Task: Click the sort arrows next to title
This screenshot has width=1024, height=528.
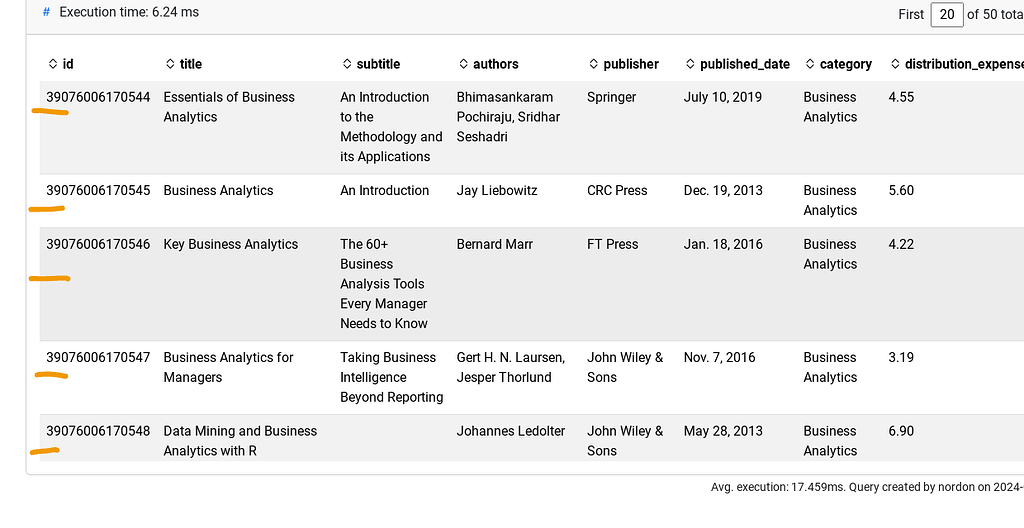Action: pos(170,64)
